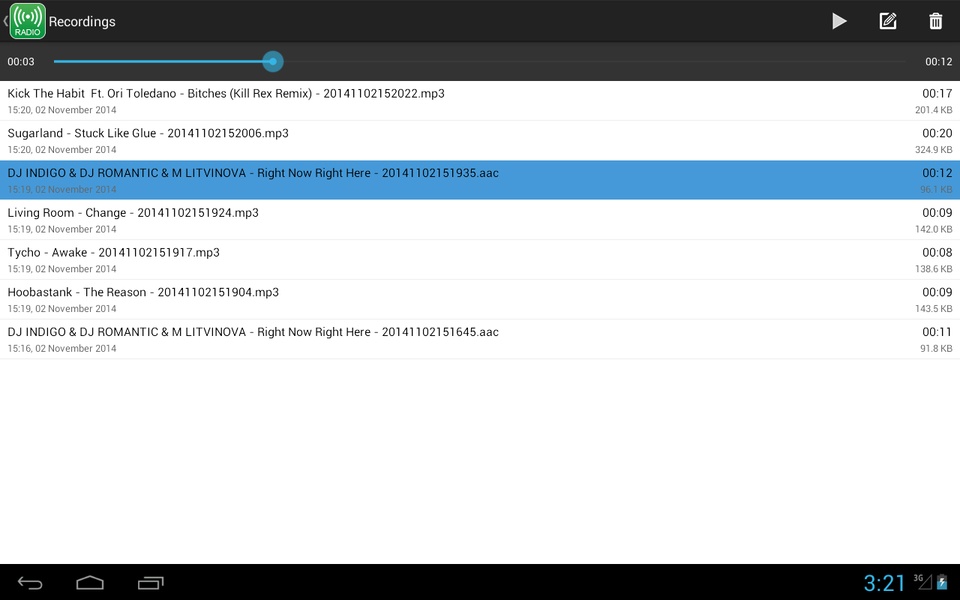Viewport: 960px width, 600px height.
Task: Tap the 143.5 KB file size
Action: pos(934,309)
